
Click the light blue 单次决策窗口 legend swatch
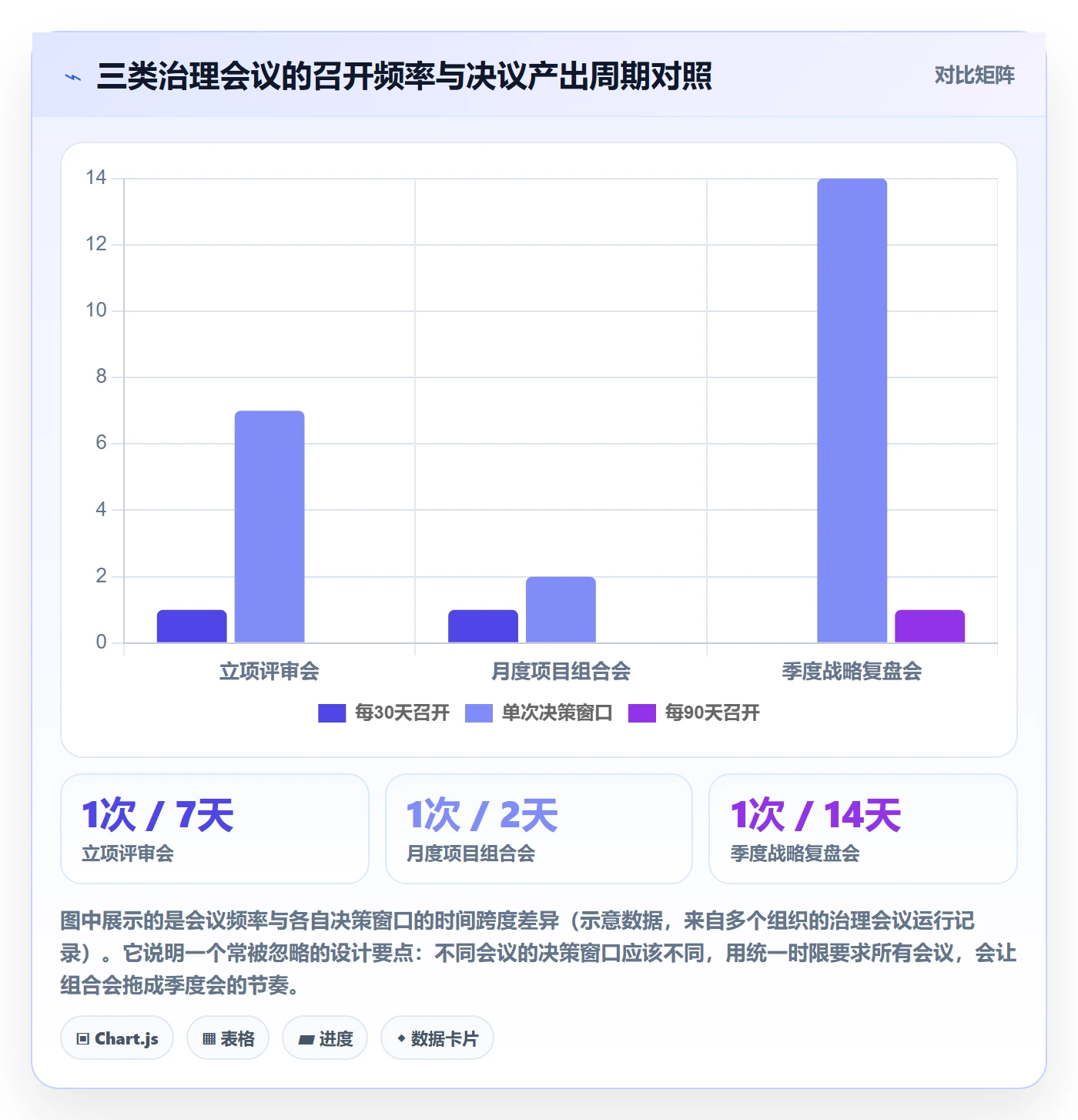(479, 713)
